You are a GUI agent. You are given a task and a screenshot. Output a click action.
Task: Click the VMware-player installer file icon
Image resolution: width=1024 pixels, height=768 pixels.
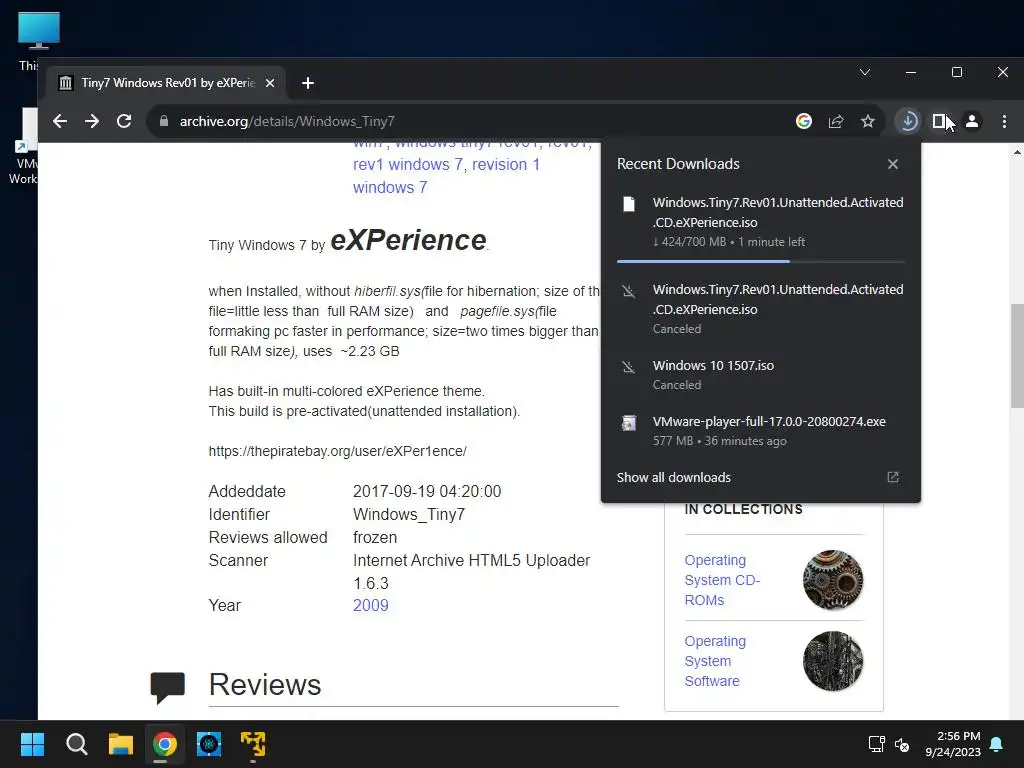[x=628, y=423]
